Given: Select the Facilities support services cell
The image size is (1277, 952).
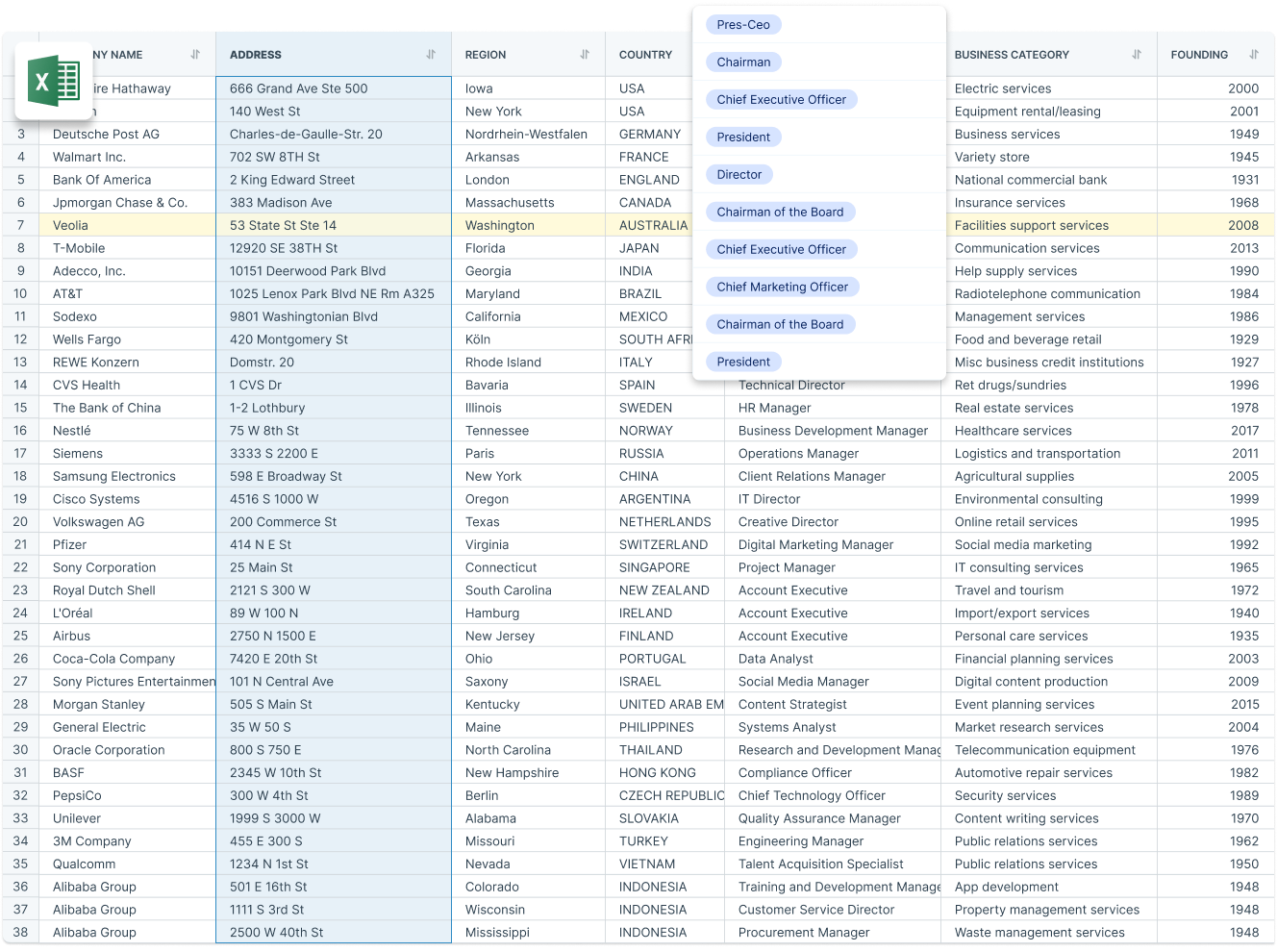Looking at the screenshot, I should [x=1031, y=225].
